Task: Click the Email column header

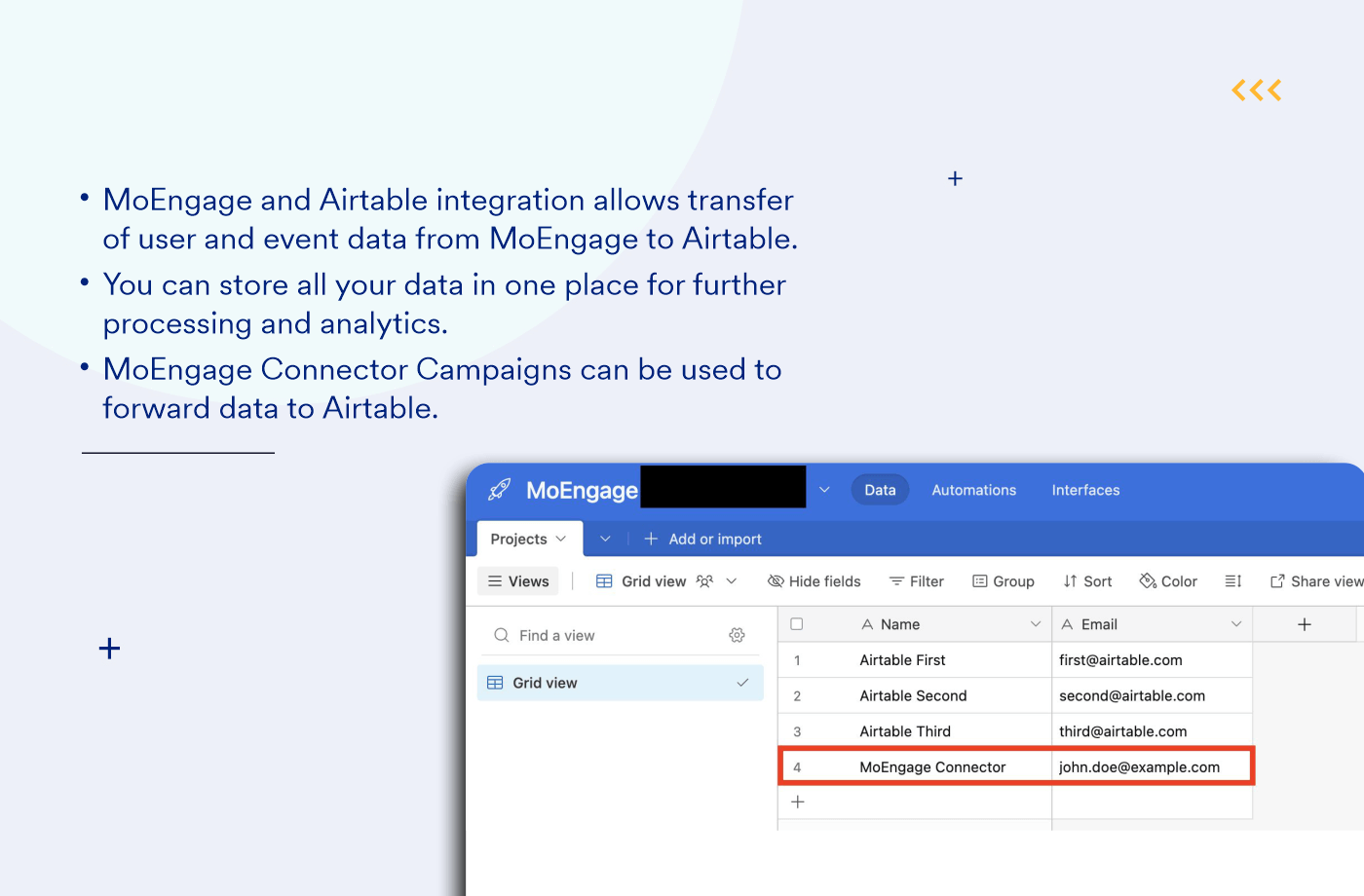Action: click(1152, 624)
